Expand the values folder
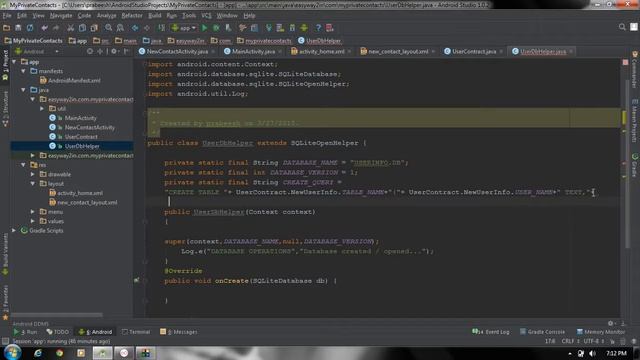 click(33, 221)
